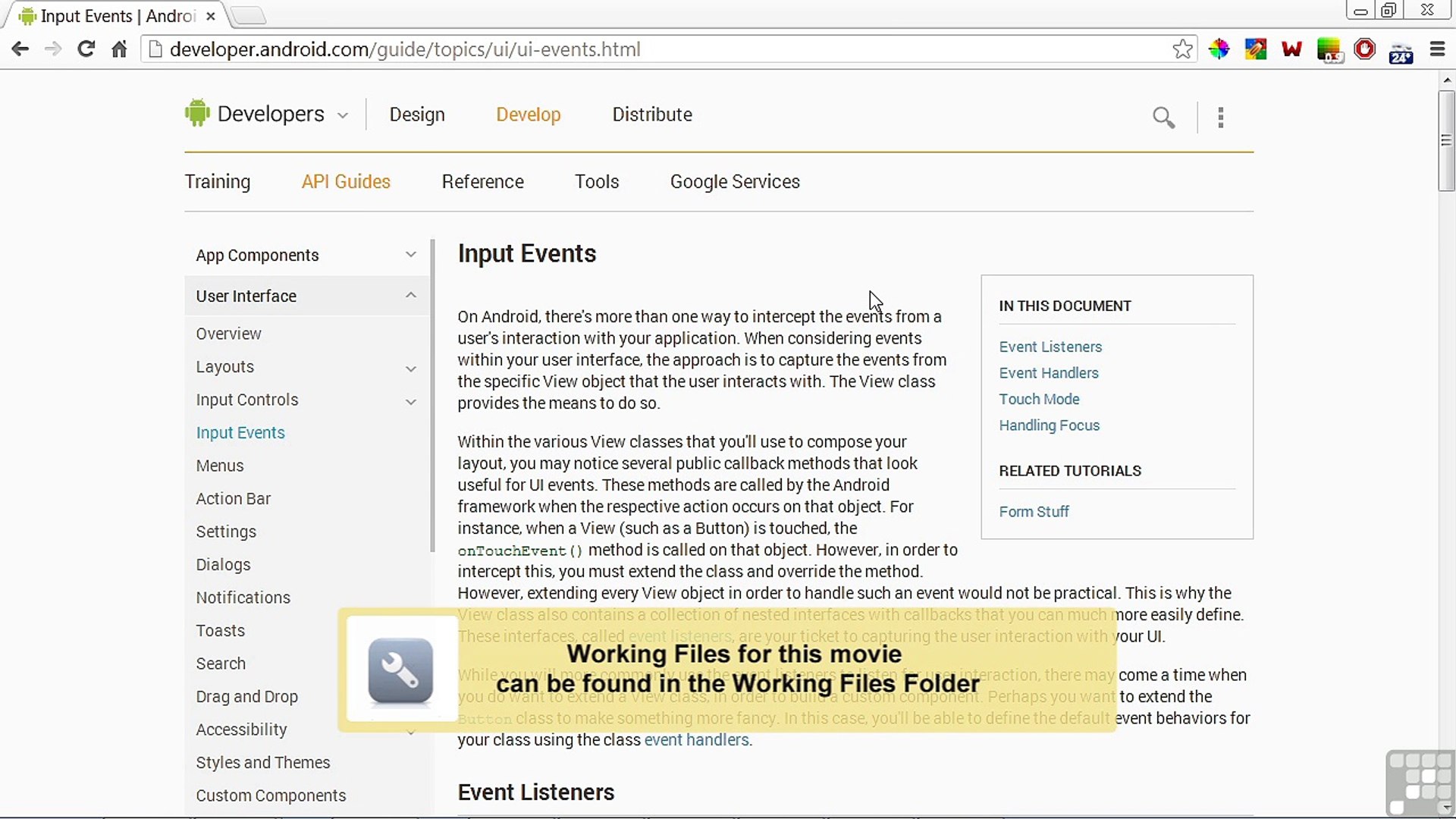Open Search in the sidebar

pos(221,664)
